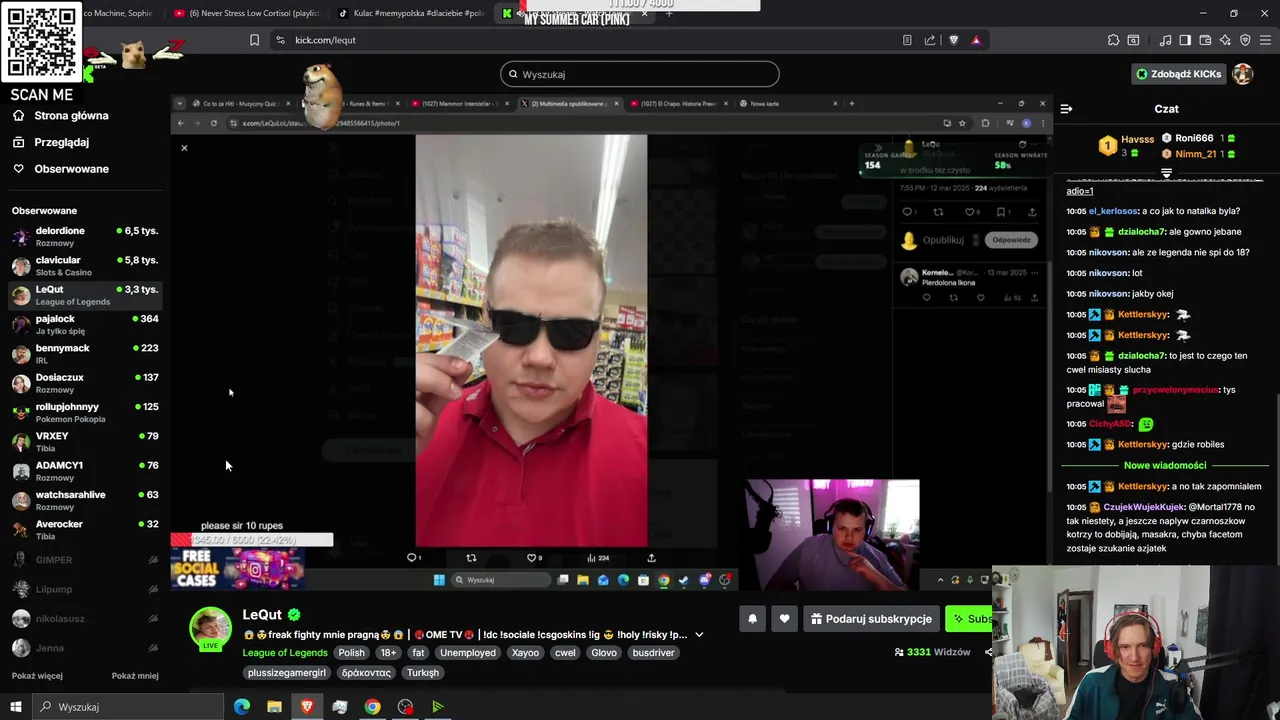Open File Explorer from taskbar
Image resolution: width=1280 pixels, height=720 pixels.
pyautogui.click(x=274, y=707)
